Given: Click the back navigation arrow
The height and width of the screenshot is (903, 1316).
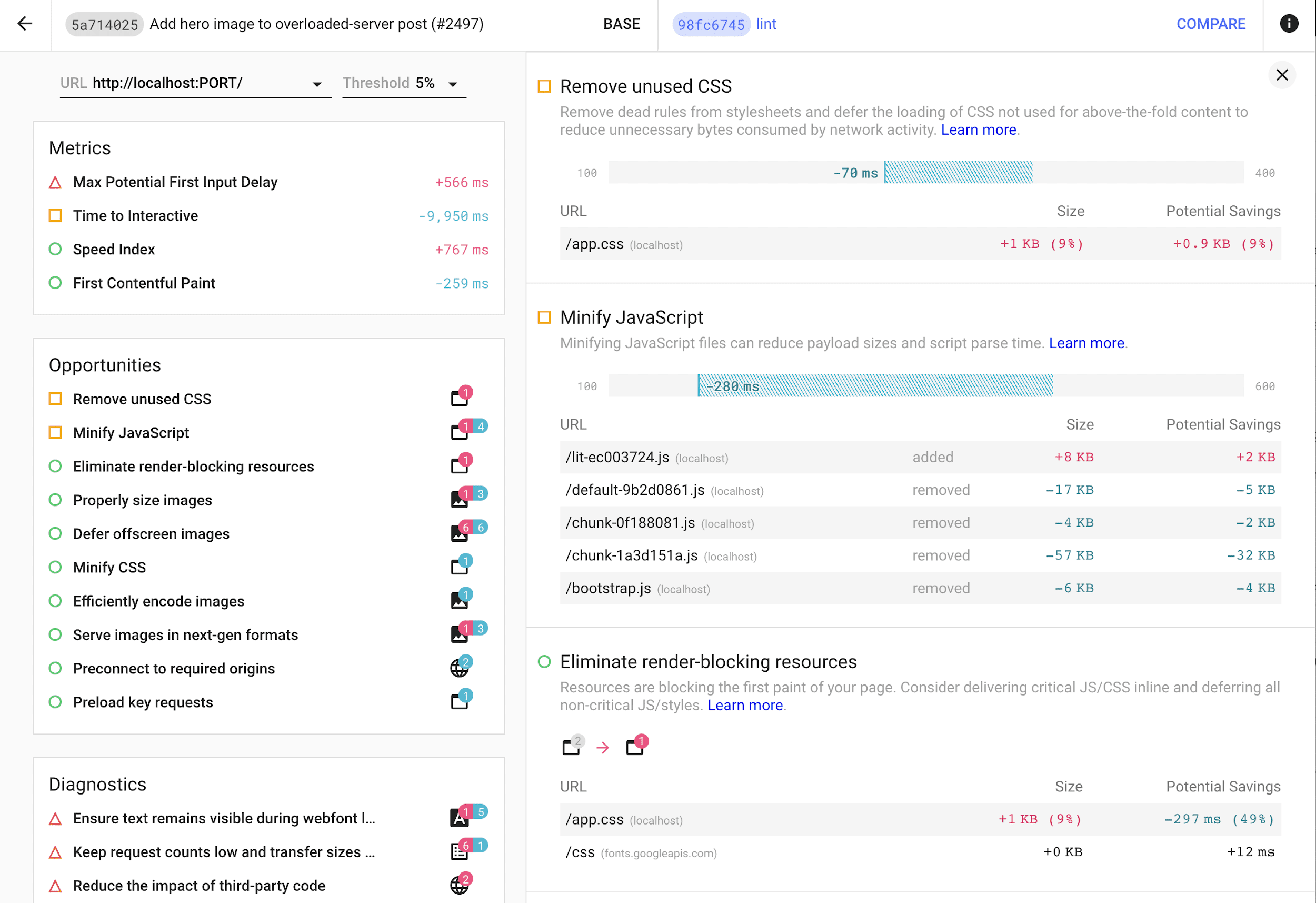Looking at the screenshot, I should [x=24, y=24].
